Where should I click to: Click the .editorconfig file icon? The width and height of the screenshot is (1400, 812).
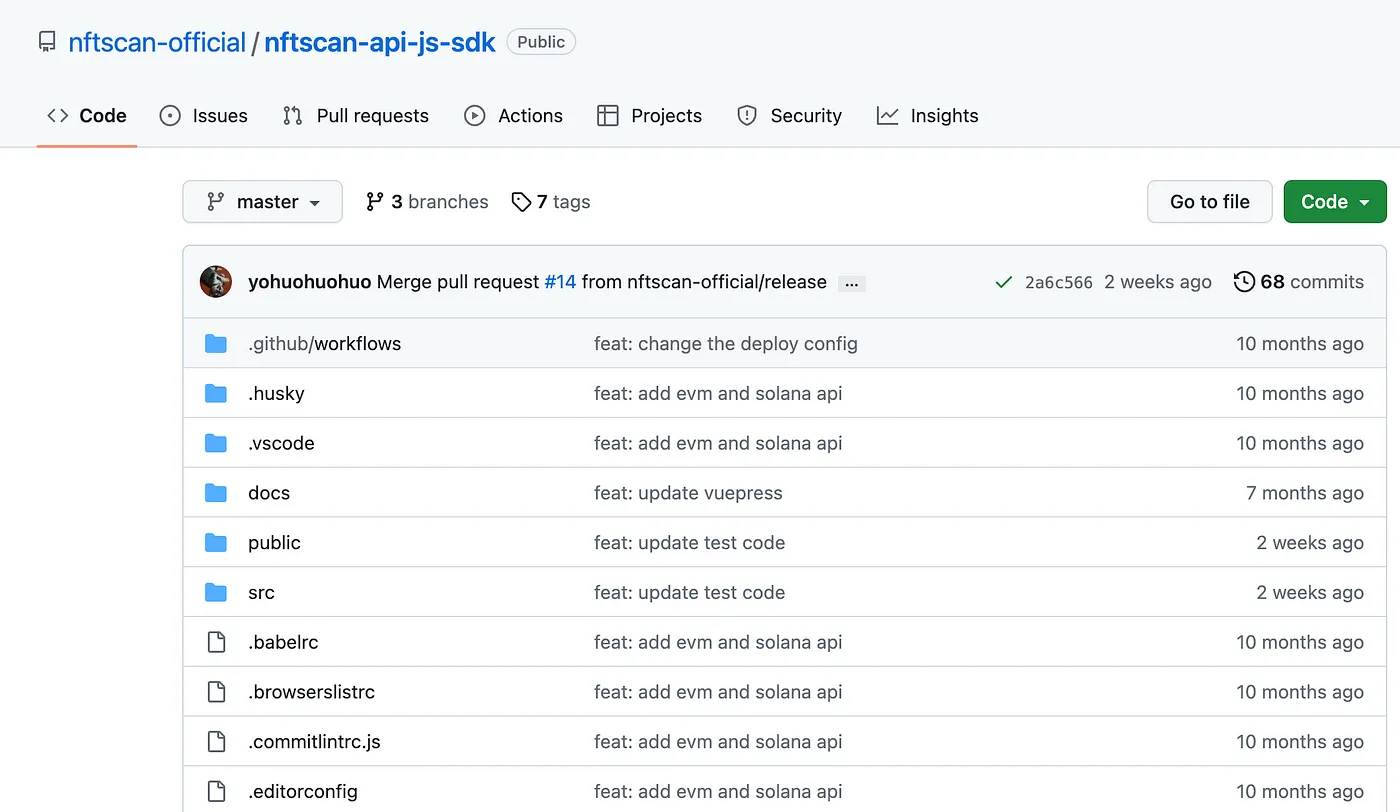(x=216, y=792)
